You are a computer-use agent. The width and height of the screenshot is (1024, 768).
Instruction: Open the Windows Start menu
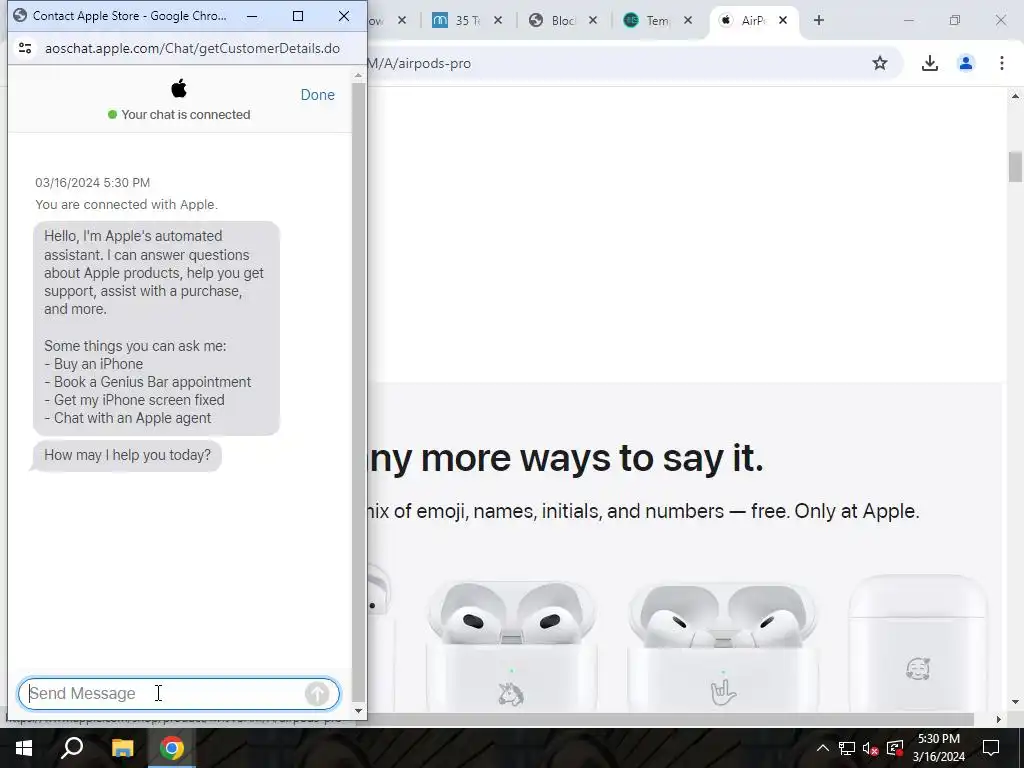pos(24,748)
